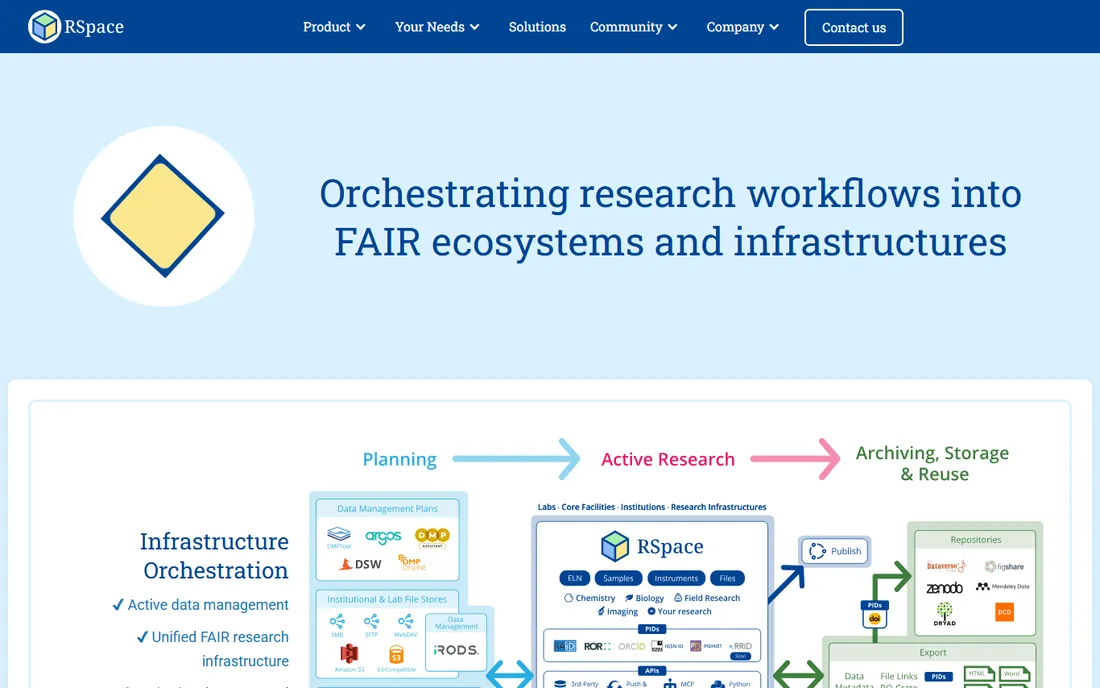Click 'Unified FAIR research infrastructure' item
1100x688 pixels.
pyautogui.click(x=213, y=649)
